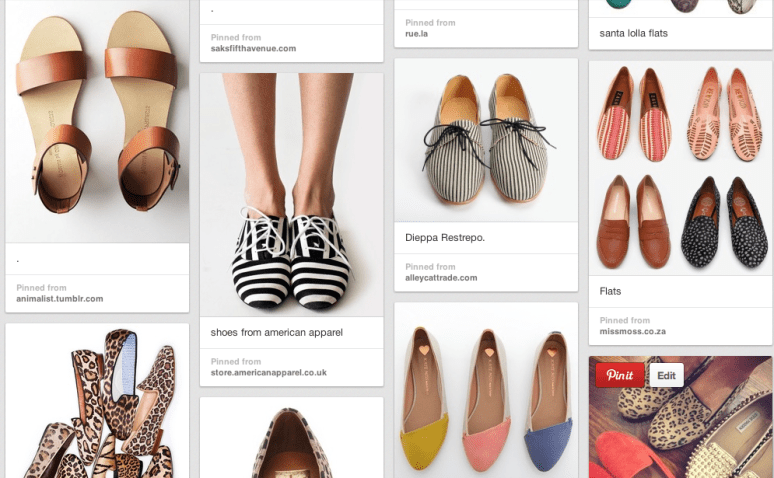Viewport: 774px width, 478px height.
Task: Go to alleycattrade.com pin source
Action: click(441, 278)
